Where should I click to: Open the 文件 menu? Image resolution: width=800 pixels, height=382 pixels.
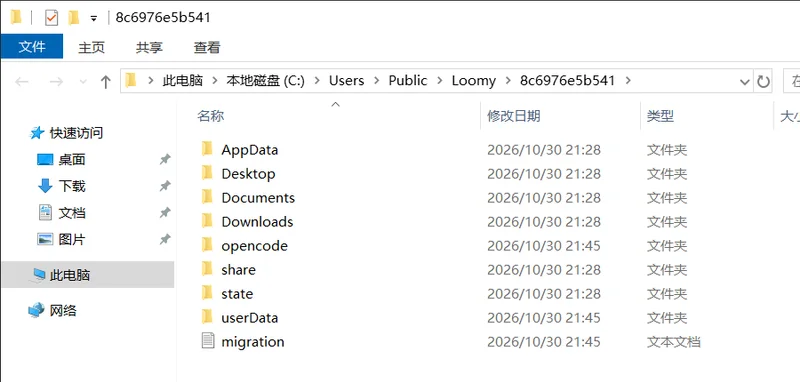(32, 47)
